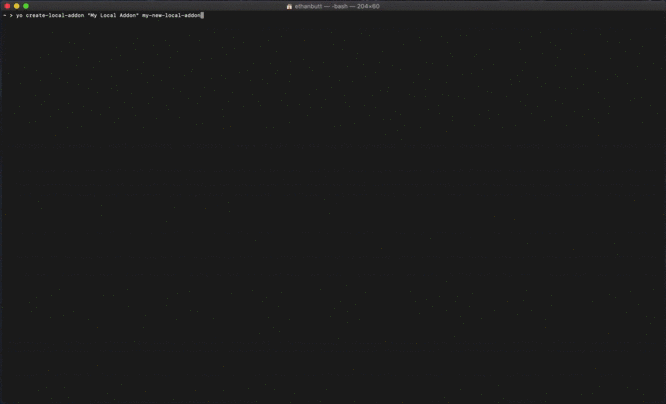Click the window title 'ethanbutt — -bash — 204×60'

pyautogui.click(x=337, y=6)
